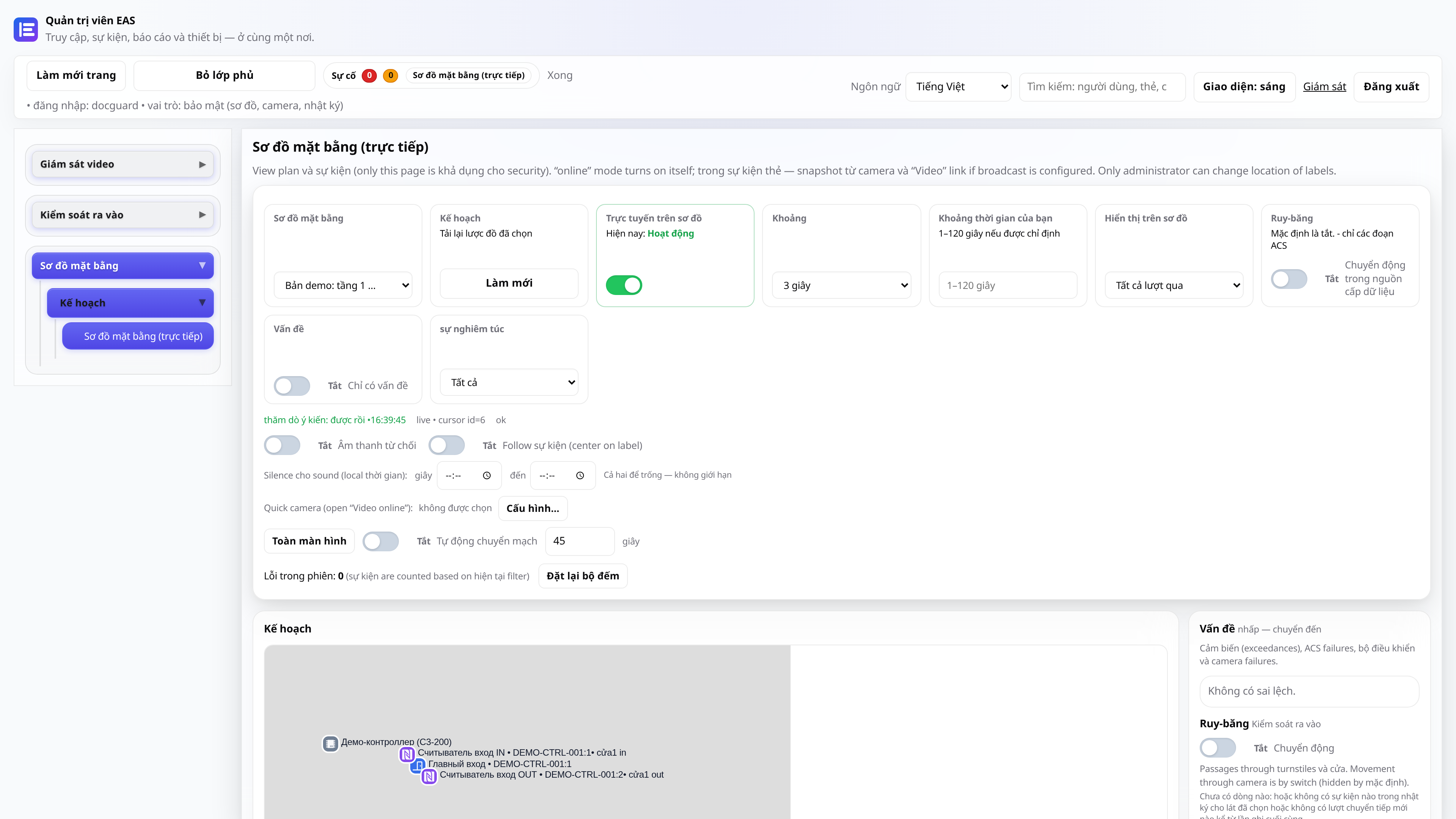Click the Toàn màn hình button
This screenshot has height=819, width=1456.
click(309, 541)
